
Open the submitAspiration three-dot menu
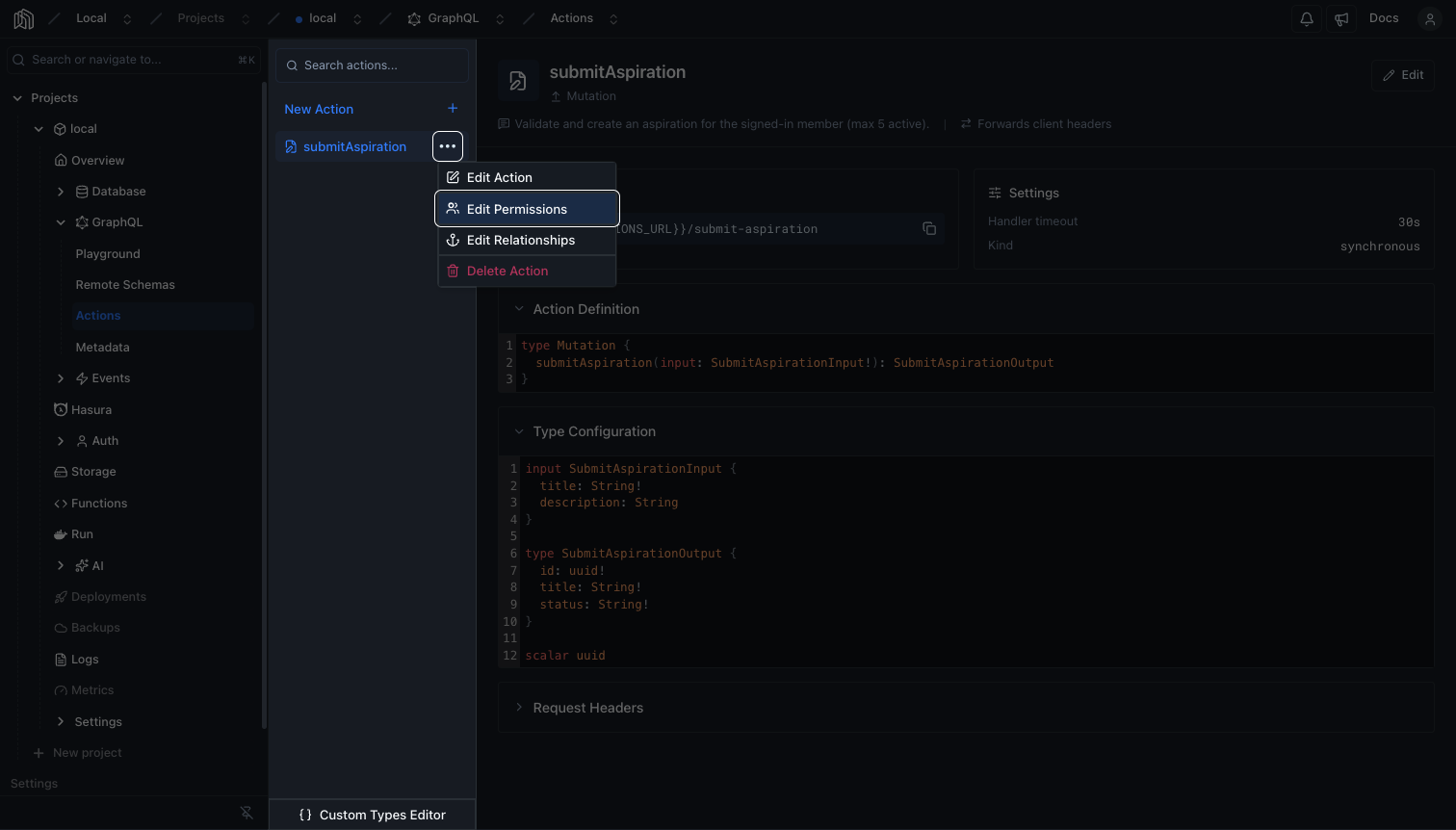point(448,146)
